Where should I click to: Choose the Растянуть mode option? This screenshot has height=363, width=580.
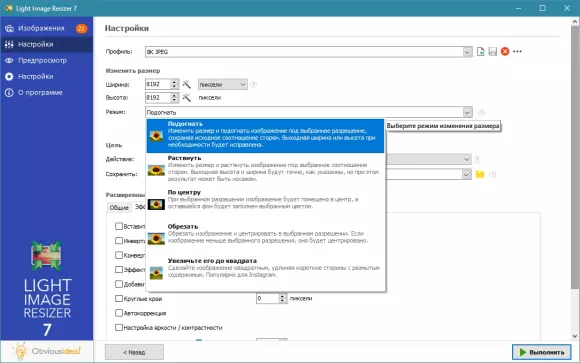coord(265,170)
